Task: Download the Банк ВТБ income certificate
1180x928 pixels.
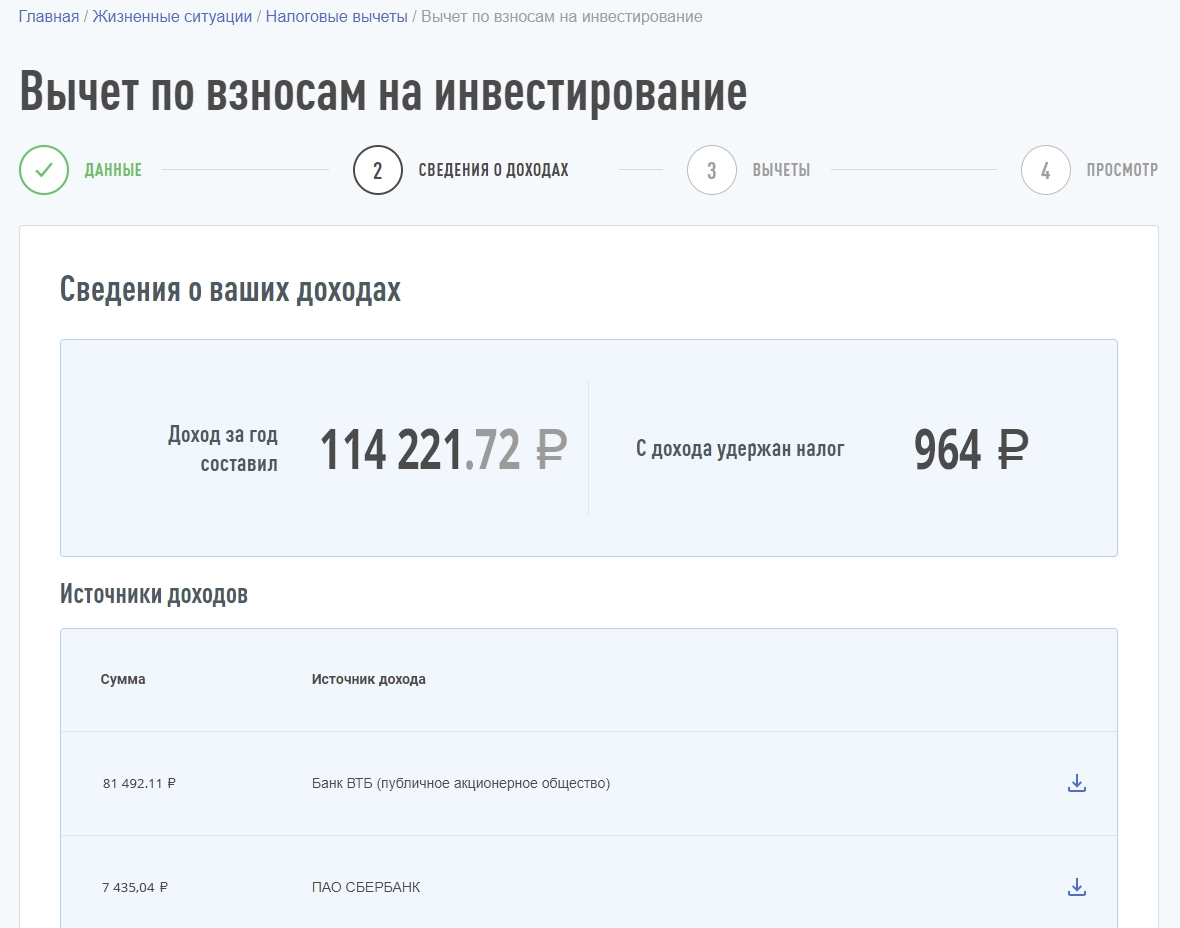Action: click(x=1077, y=783)
